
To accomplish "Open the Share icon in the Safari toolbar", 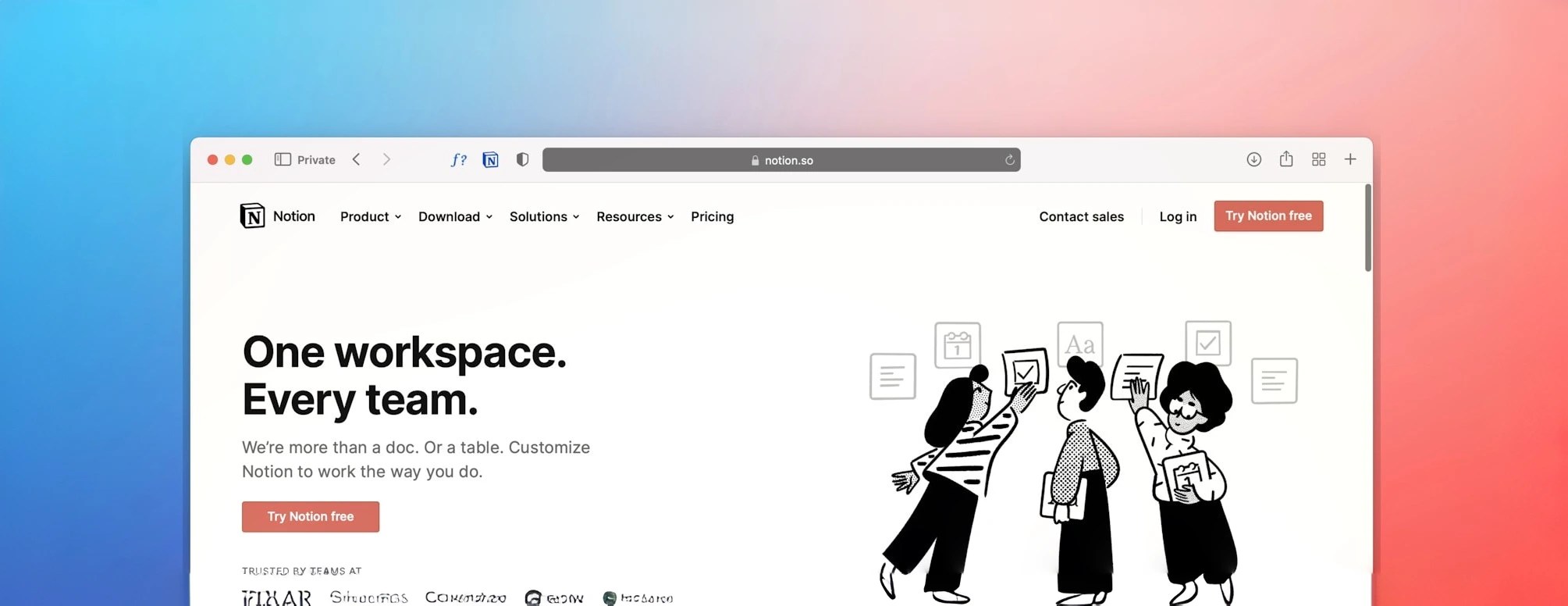I will coord(1286,159).
